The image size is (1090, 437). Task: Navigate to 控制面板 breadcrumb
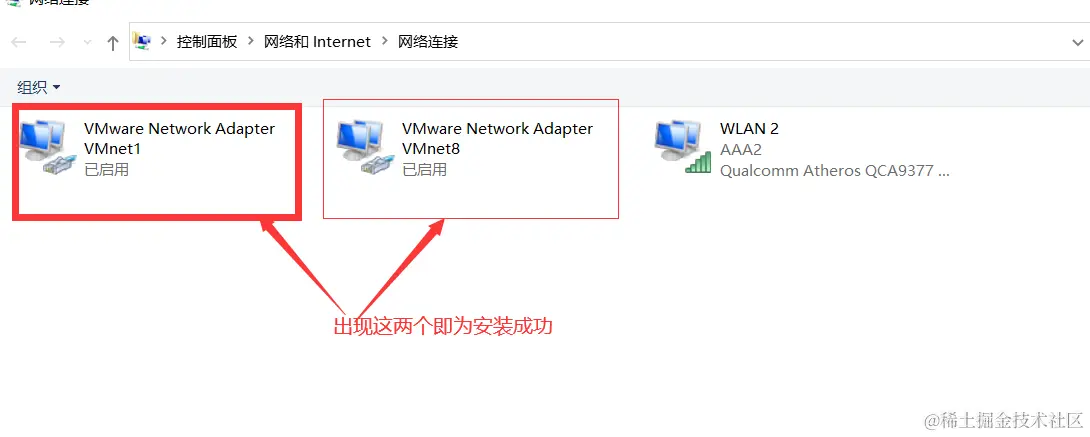pos(207,42)
